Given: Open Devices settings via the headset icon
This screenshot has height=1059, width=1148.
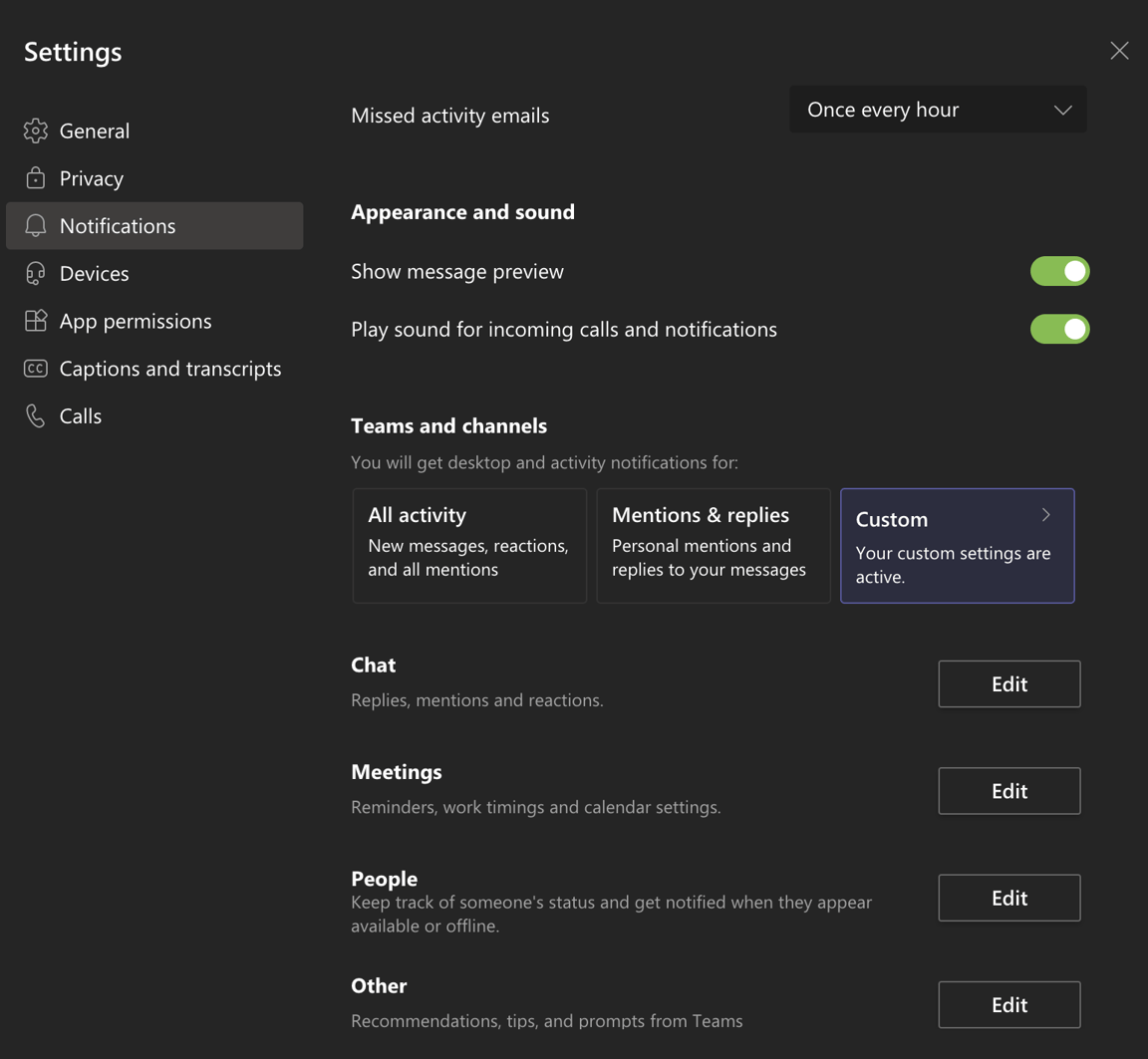Looking at the screenshot, I should click(36, 273).
